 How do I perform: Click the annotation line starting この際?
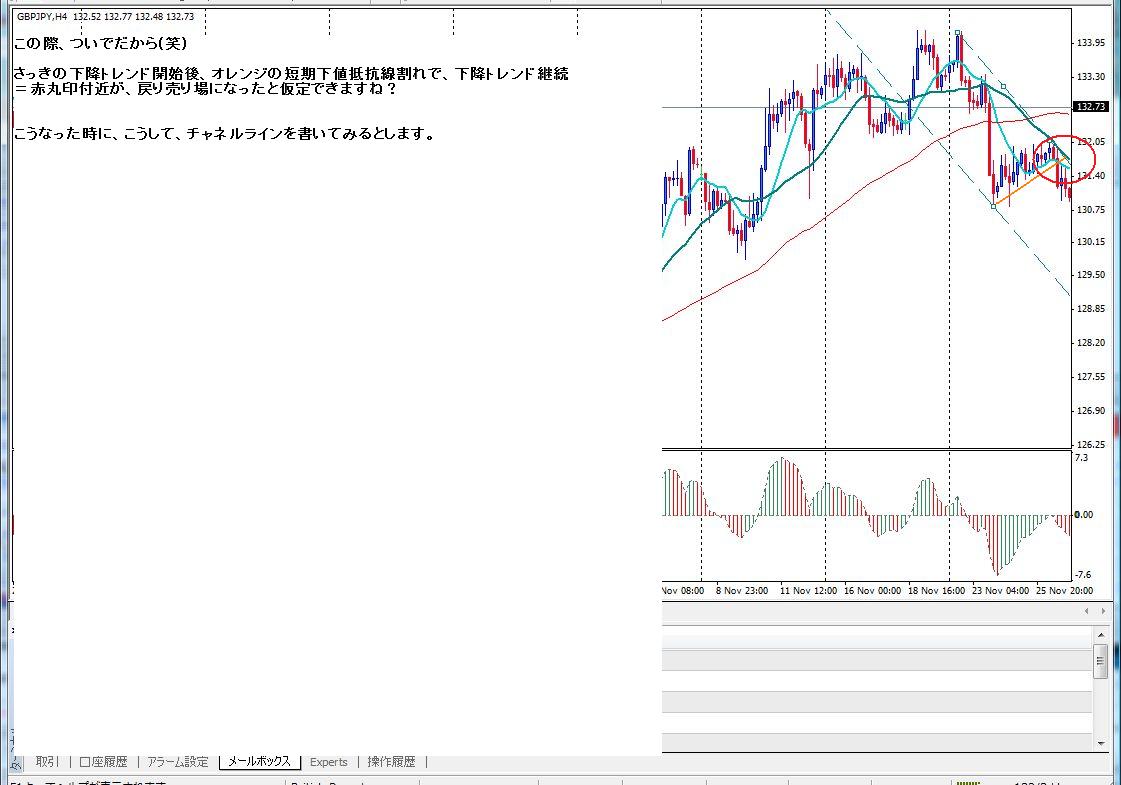(100, 44)
